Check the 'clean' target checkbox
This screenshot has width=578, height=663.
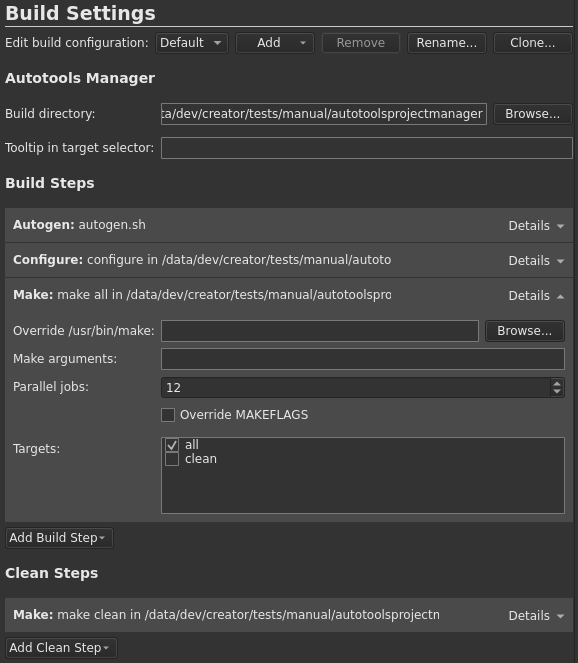pos(172,459)
